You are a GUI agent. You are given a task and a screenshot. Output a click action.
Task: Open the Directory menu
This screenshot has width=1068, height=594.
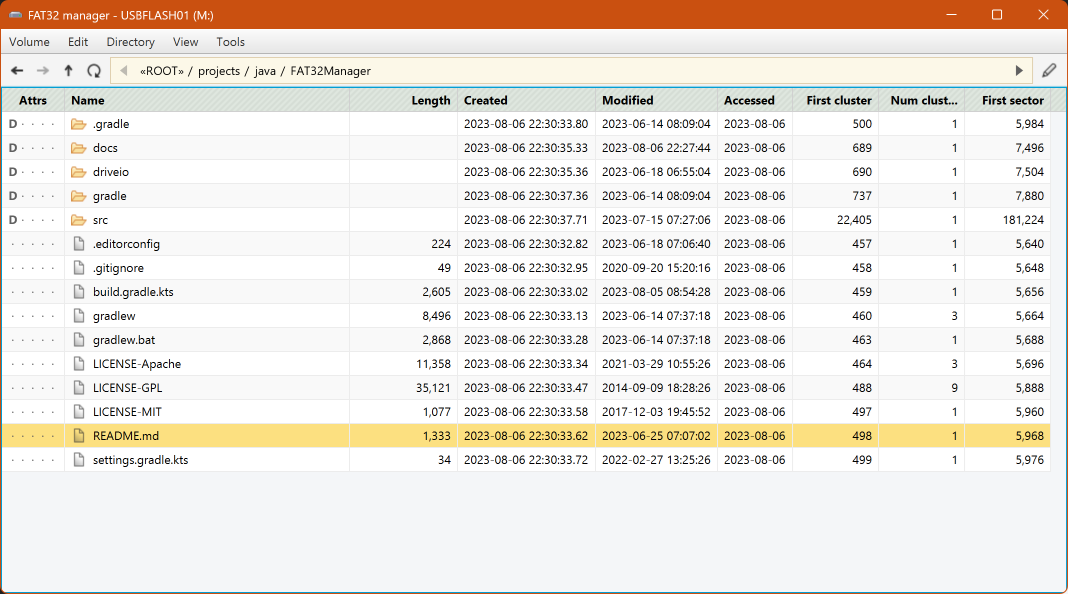coord(130,42)
